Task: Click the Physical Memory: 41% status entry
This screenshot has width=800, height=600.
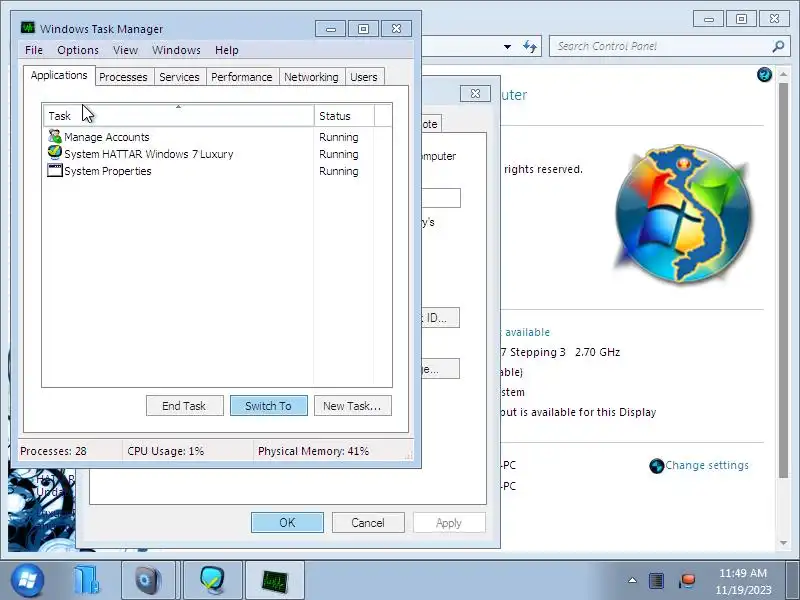Action: pos(313,451)
